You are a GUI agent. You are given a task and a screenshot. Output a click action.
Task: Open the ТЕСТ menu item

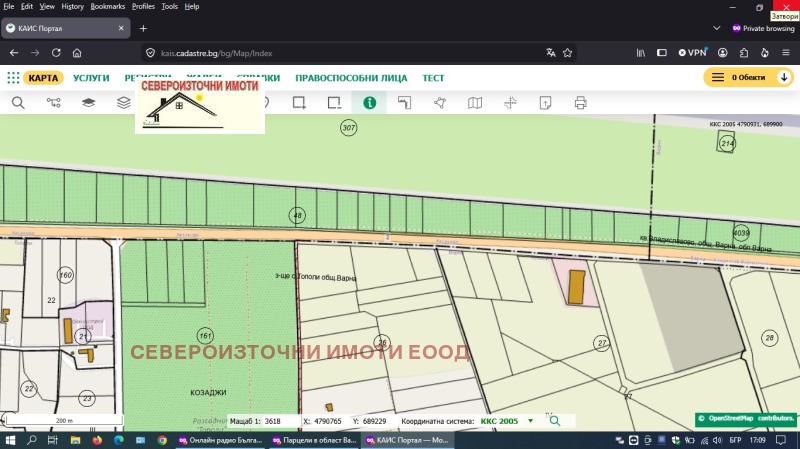point(433,78)
